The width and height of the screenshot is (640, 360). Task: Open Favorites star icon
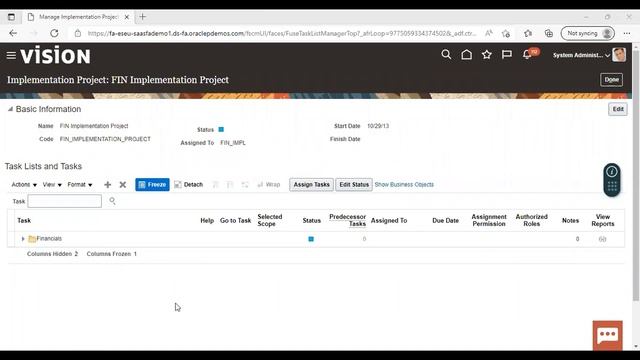487,55
